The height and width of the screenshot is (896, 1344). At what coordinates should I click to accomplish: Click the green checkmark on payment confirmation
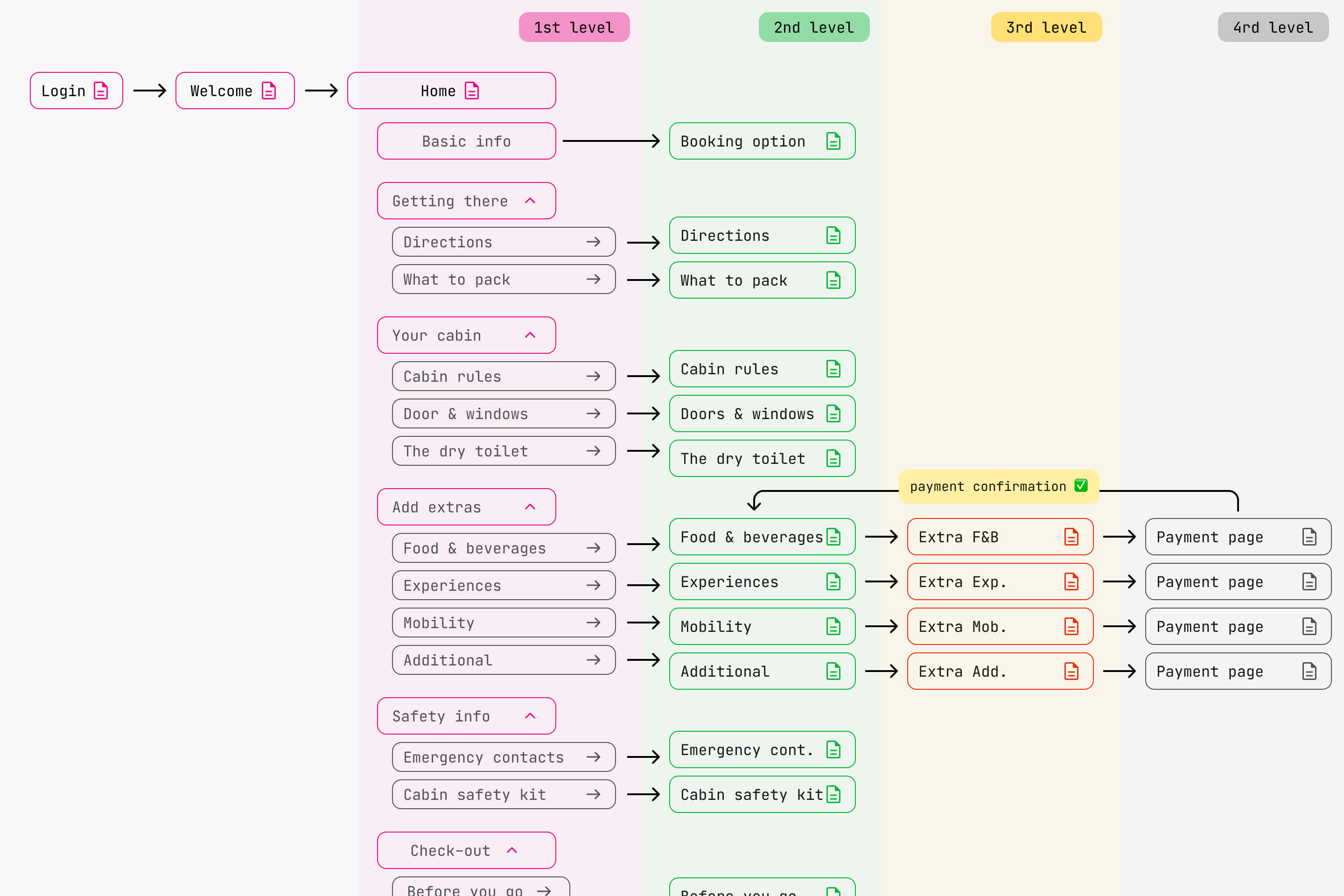click(x=1081, y=486)
